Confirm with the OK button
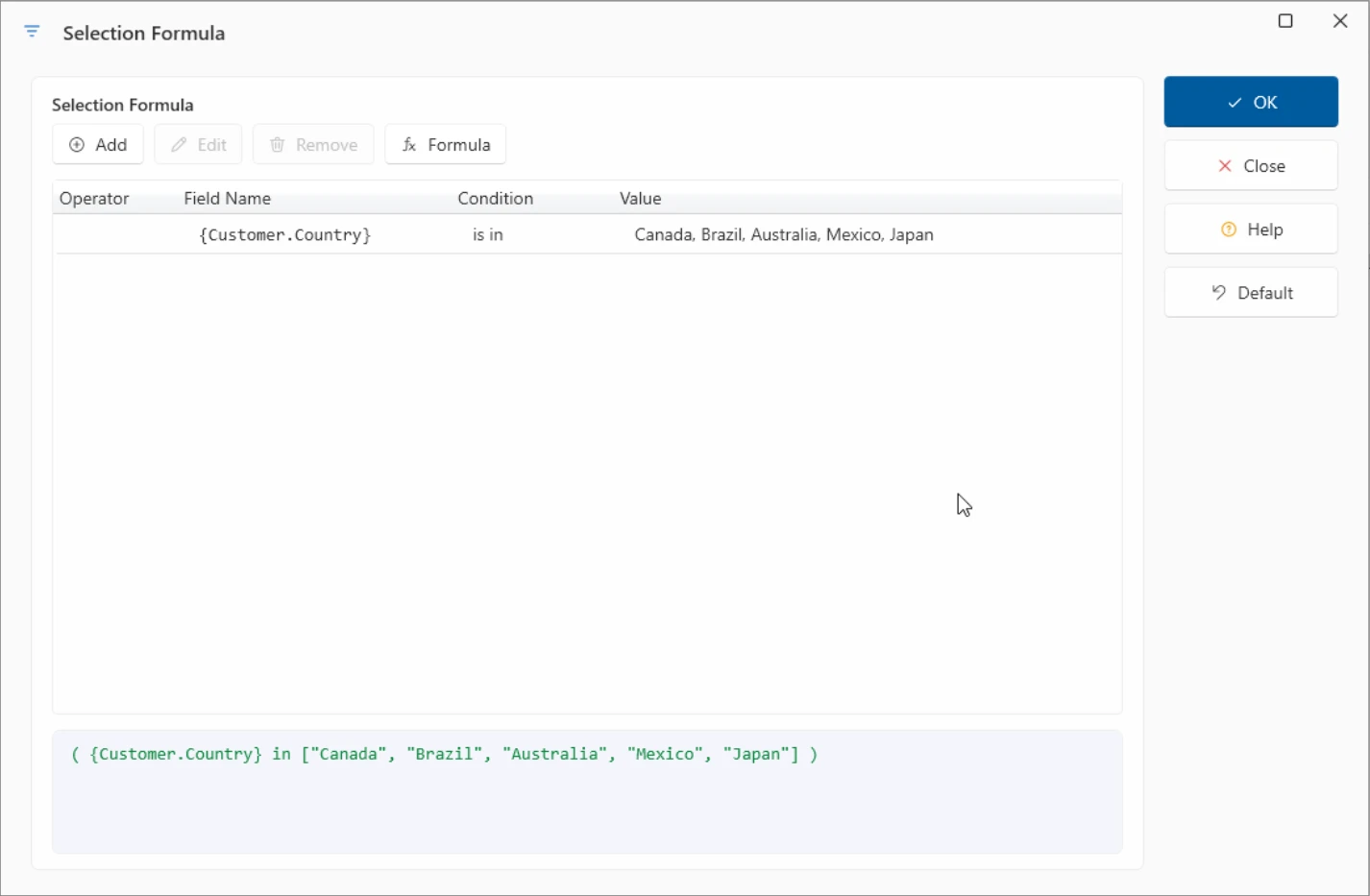Screen dimensions: 1370x896 pos(1251,102)
